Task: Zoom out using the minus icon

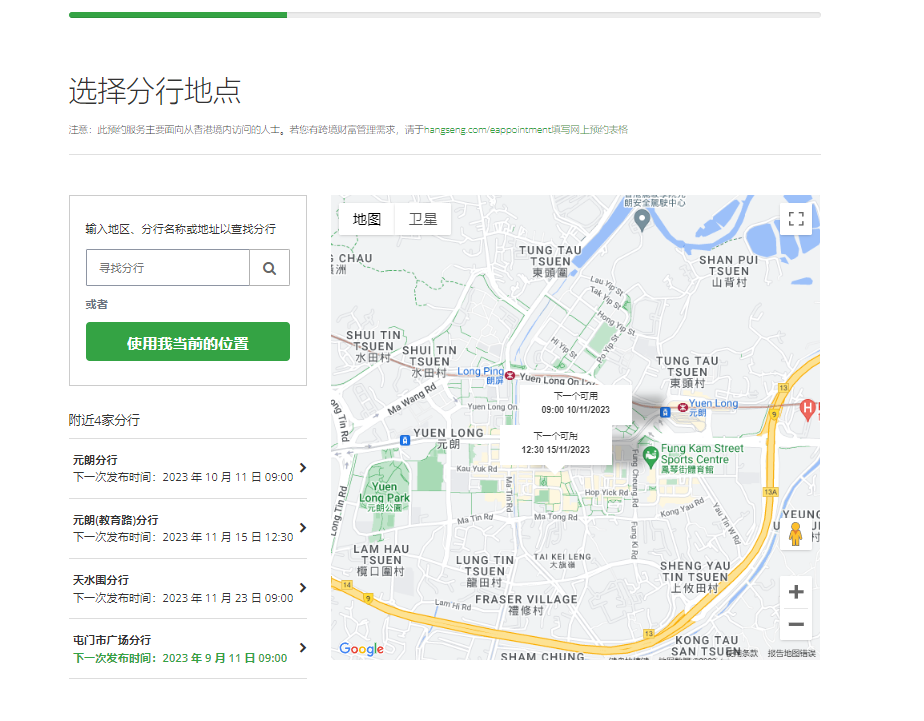Action: click(796, 624)
